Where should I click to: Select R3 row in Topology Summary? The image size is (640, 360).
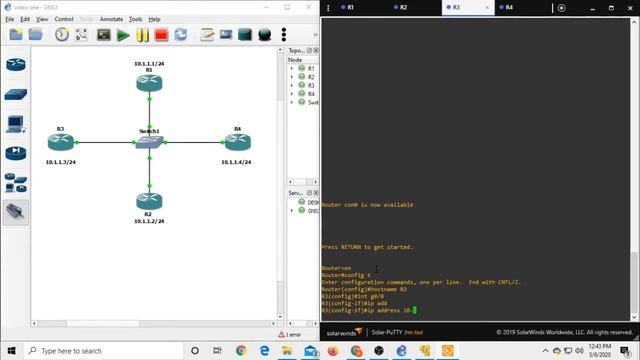[303, 85]
